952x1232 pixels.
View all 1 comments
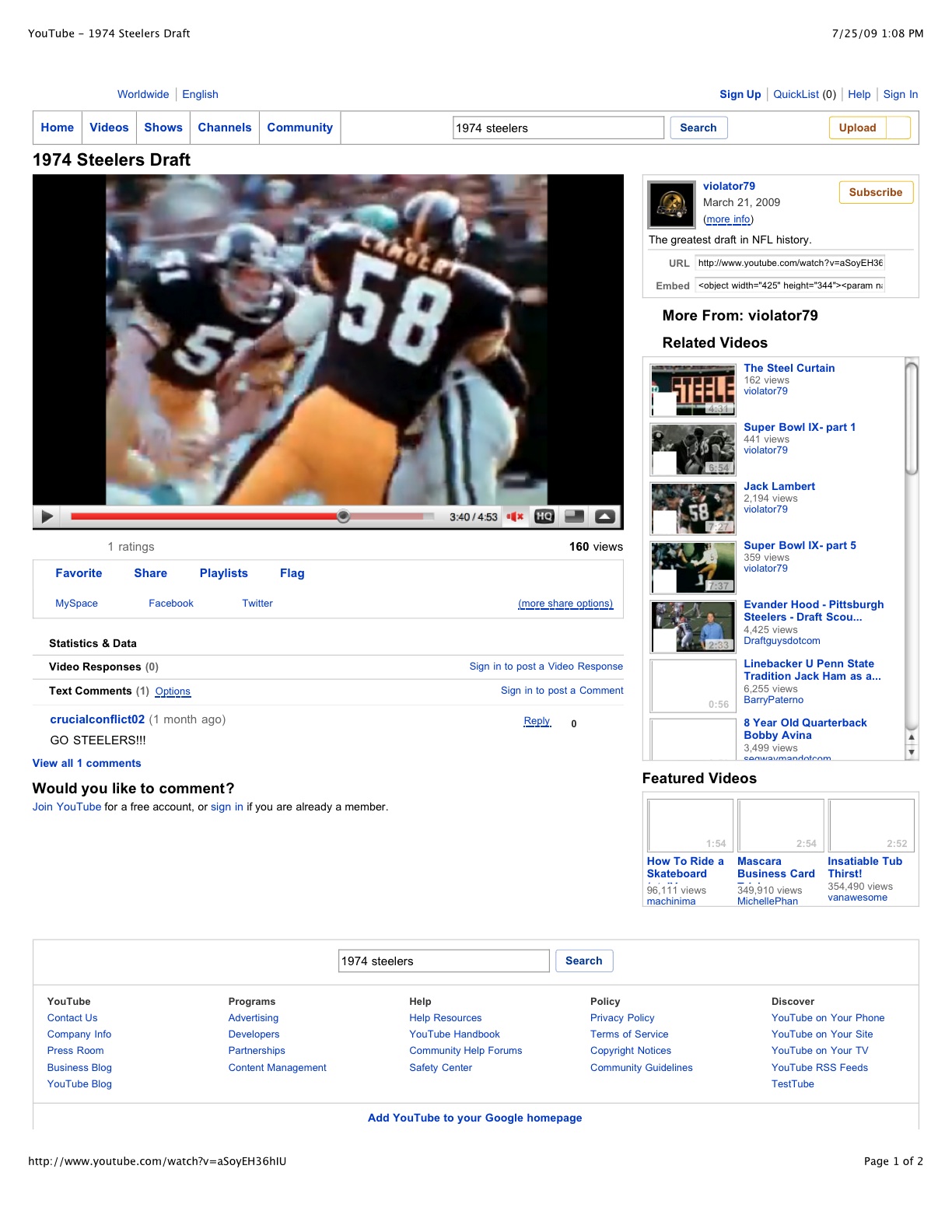coord(87,763)
